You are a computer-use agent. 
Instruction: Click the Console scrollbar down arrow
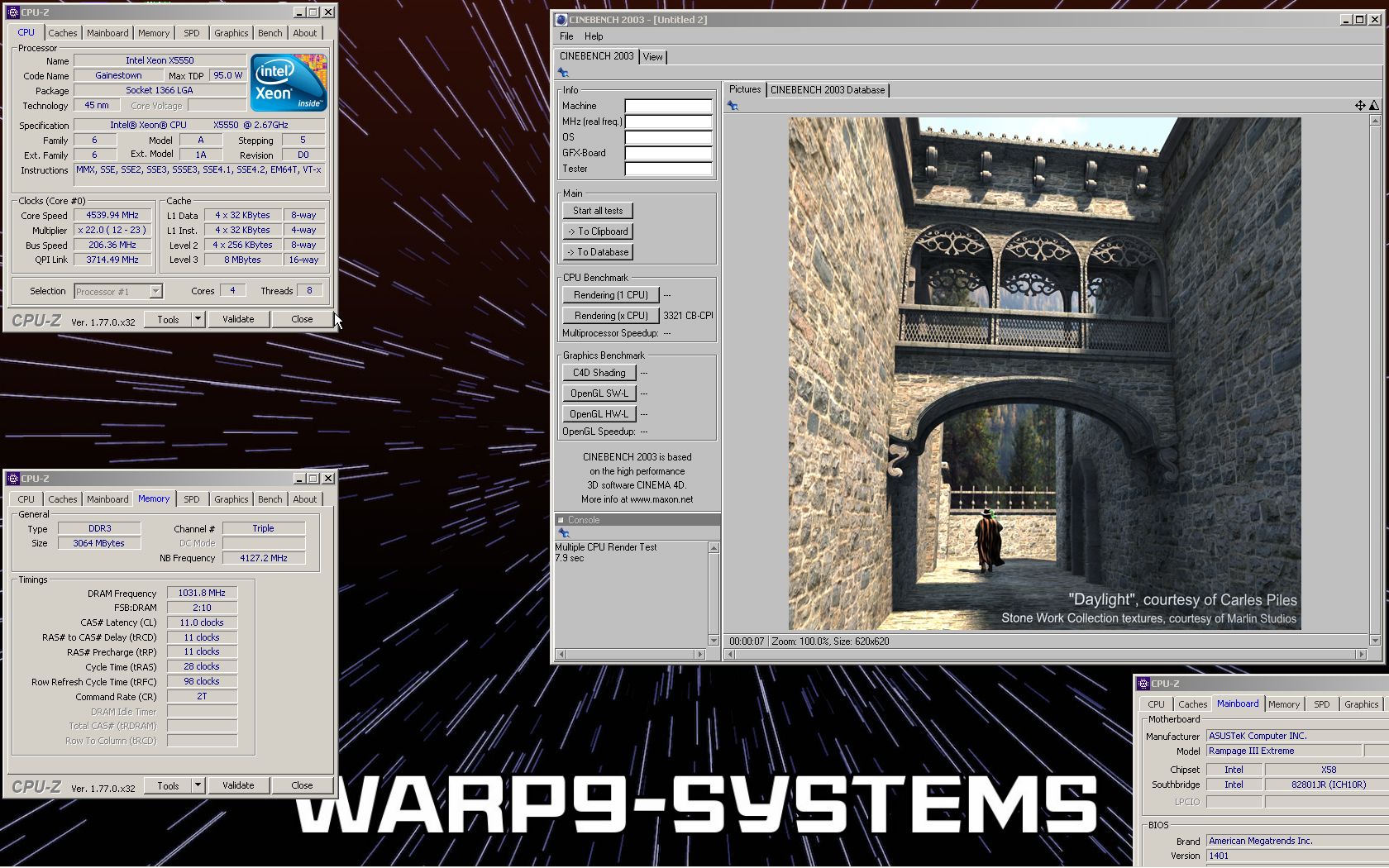point(714,641)
